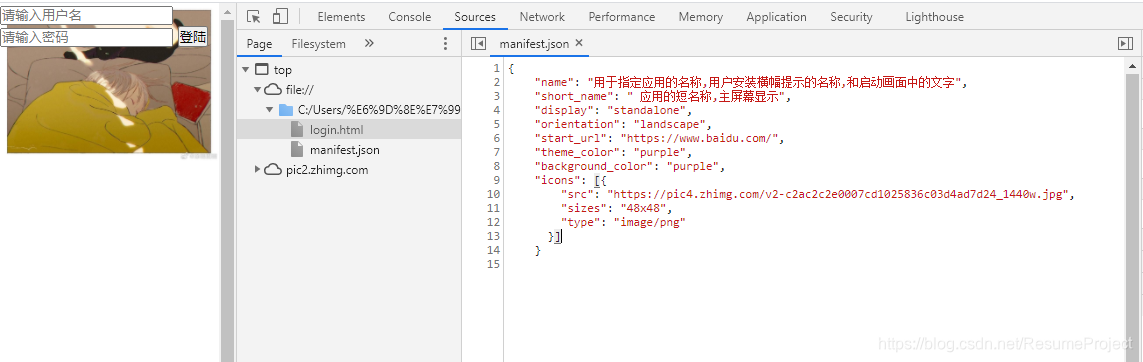This screenshot has height=362, width=1143.
Task: Click line number 10 in the gutter
Action: click(x=494, y=194)
